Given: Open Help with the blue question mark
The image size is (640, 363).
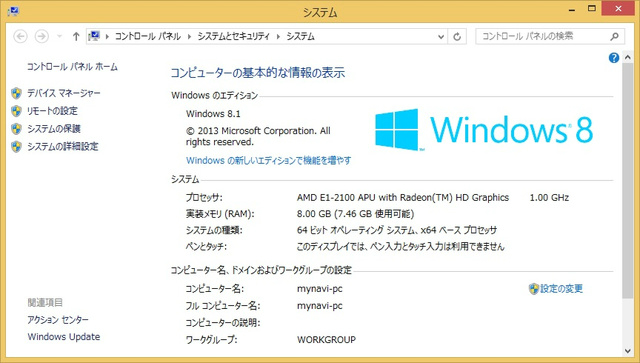Looking at the screenshot, I should 613,58.
